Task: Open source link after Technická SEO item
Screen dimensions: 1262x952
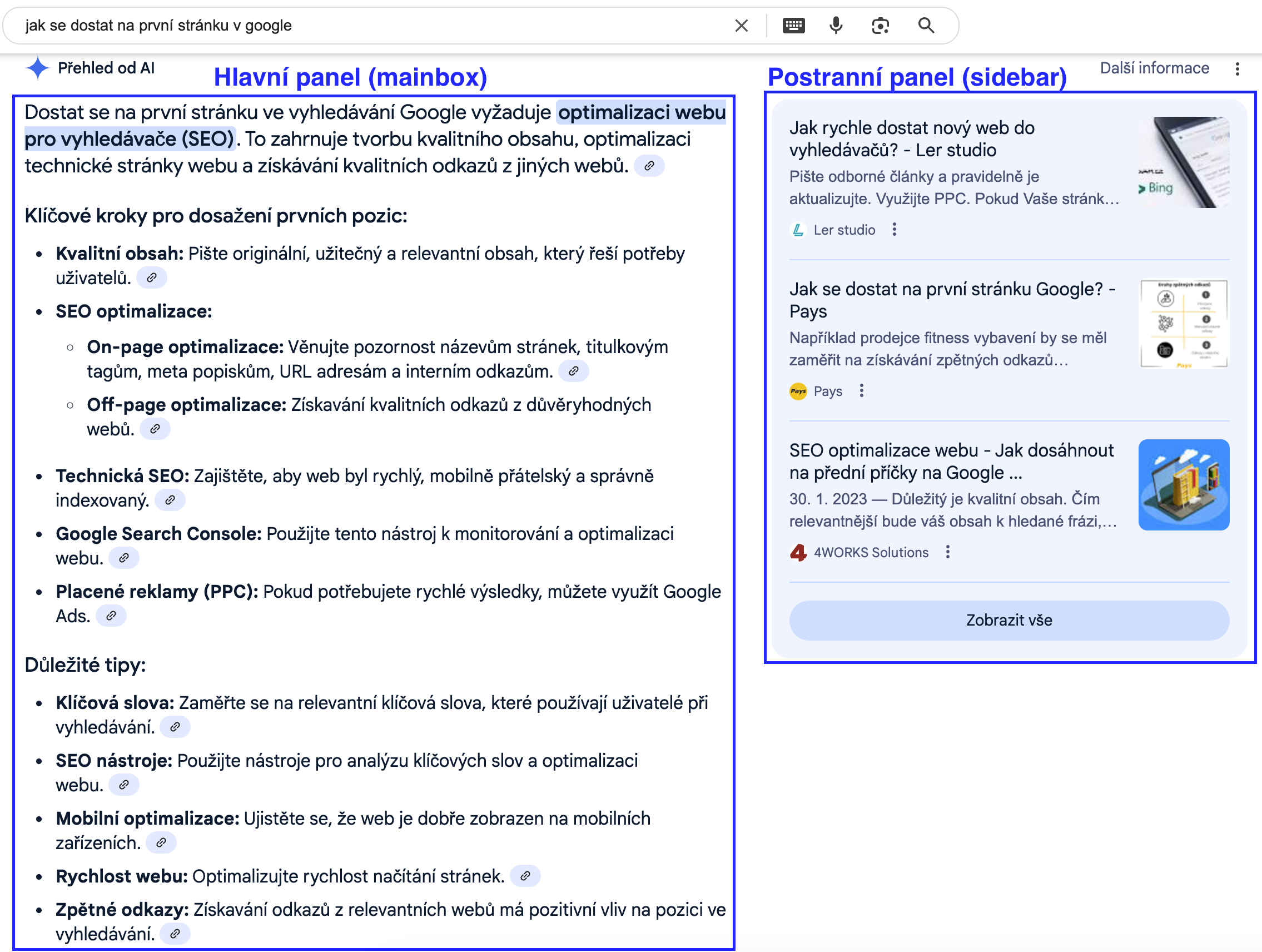Action: coord(170,500)
